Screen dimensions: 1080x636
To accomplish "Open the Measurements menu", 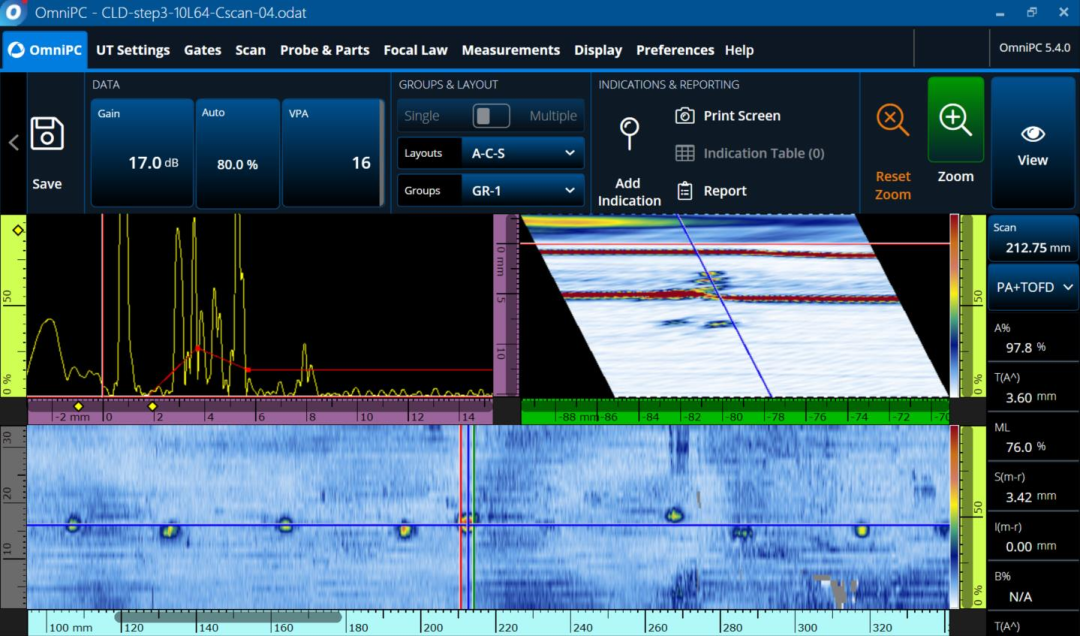I will pyautogui.click(x=510, y=50).
